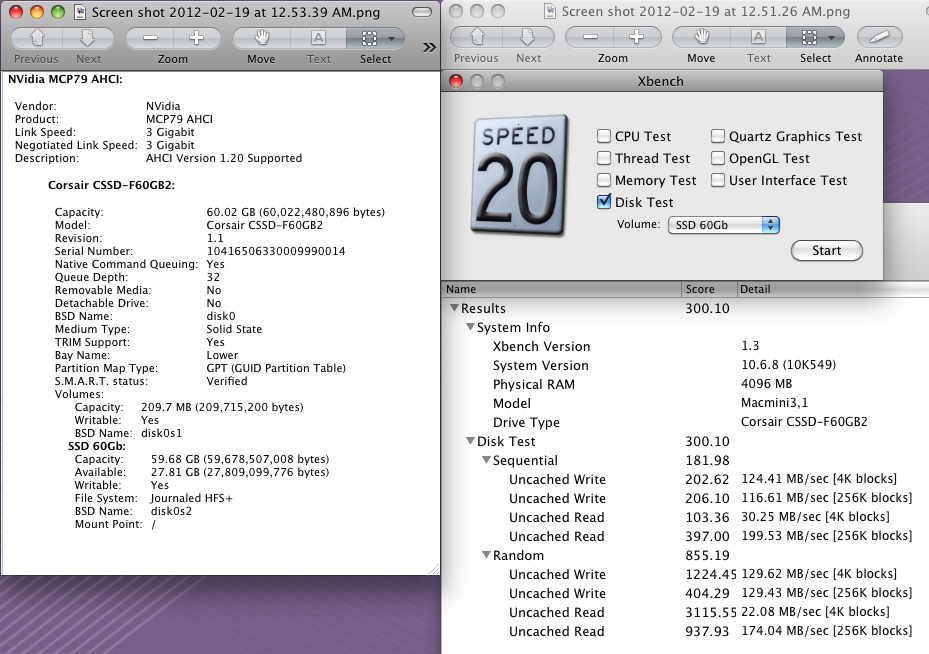Click detail 124.41 MB/sec [4K blocks]
Viewport: 929px width, 654px height.
(819, 479)
